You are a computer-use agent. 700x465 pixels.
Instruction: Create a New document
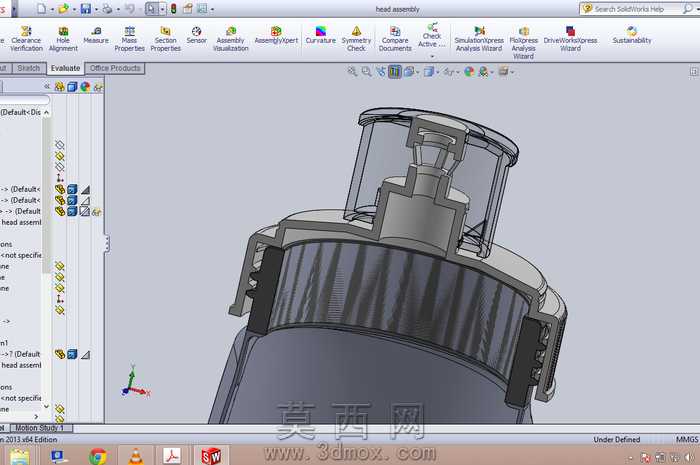(42, 8)
